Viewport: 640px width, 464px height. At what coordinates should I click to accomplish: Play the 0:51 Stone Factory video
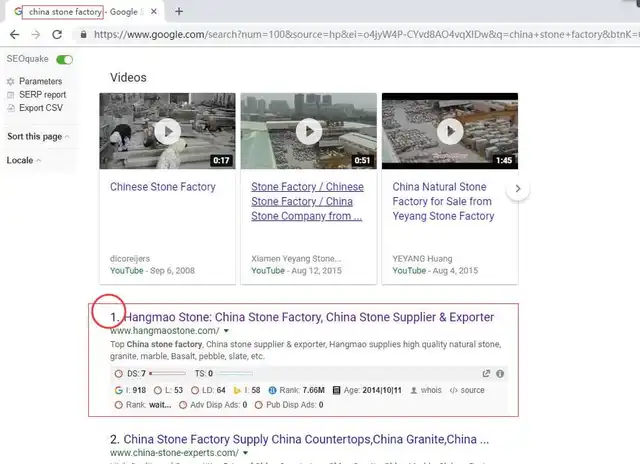[309, 131]
